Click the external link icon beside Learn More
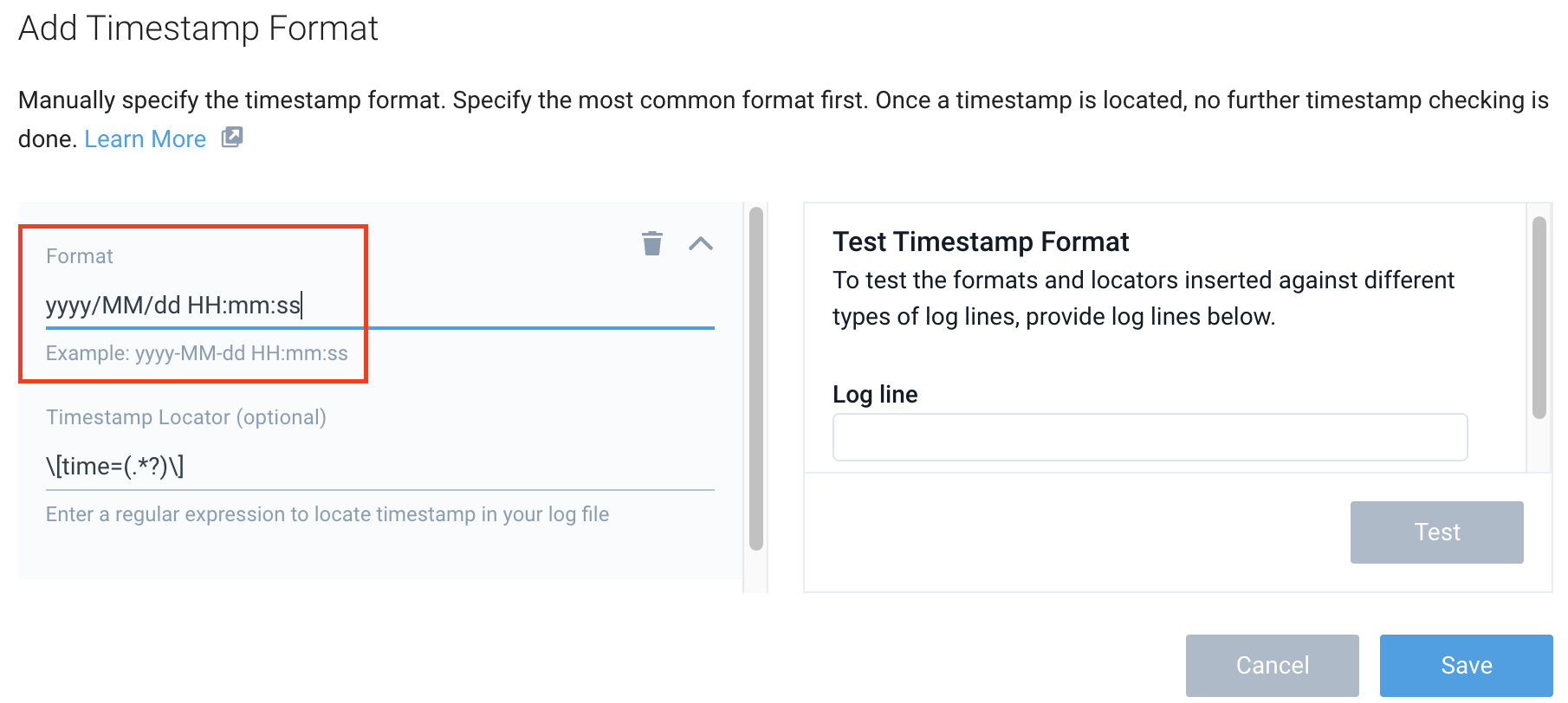Screen dimensions: 1568x703 [232, 138]
